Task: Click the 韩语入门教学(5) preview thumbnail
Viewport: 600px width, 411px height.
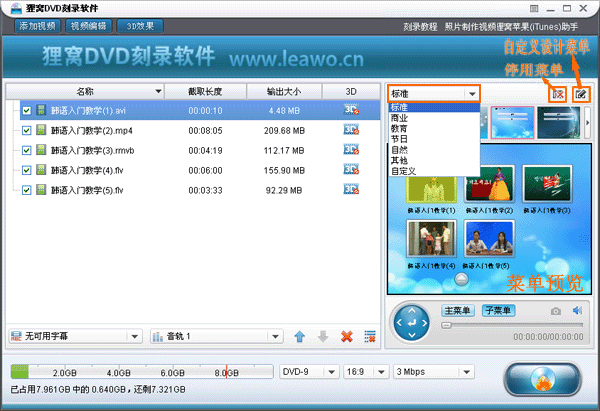Action: (489, 238)
